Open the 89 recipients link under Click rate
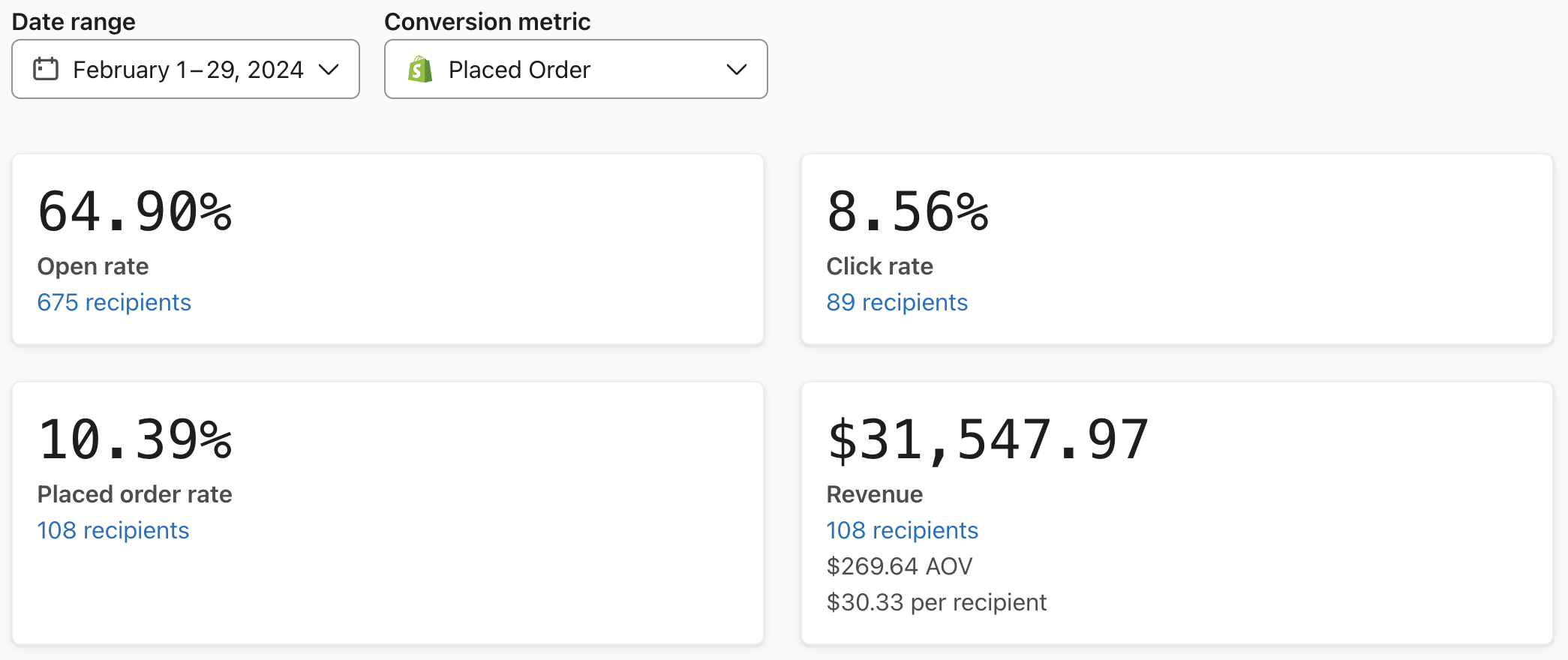The width and height of the screenshot is (1568, 660). [897, 302]
